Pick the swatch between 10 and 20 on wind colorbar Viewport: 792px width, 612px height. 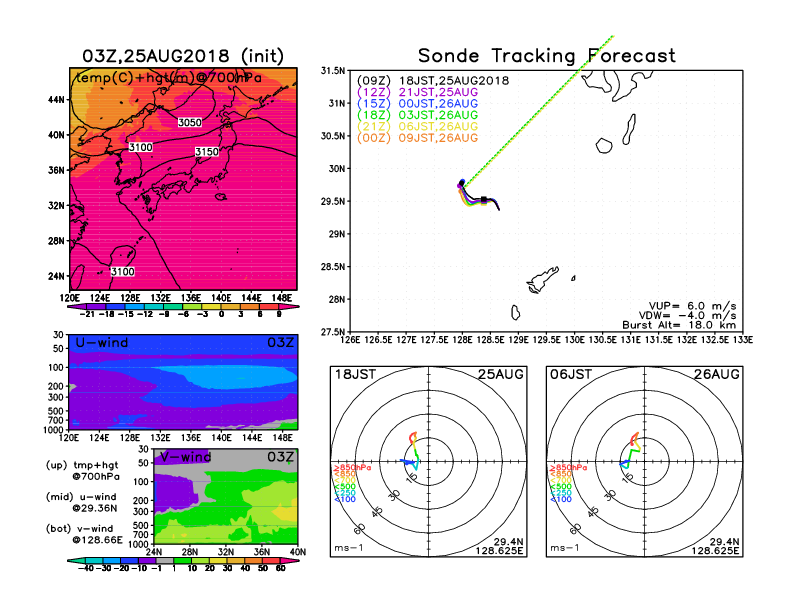201,560
